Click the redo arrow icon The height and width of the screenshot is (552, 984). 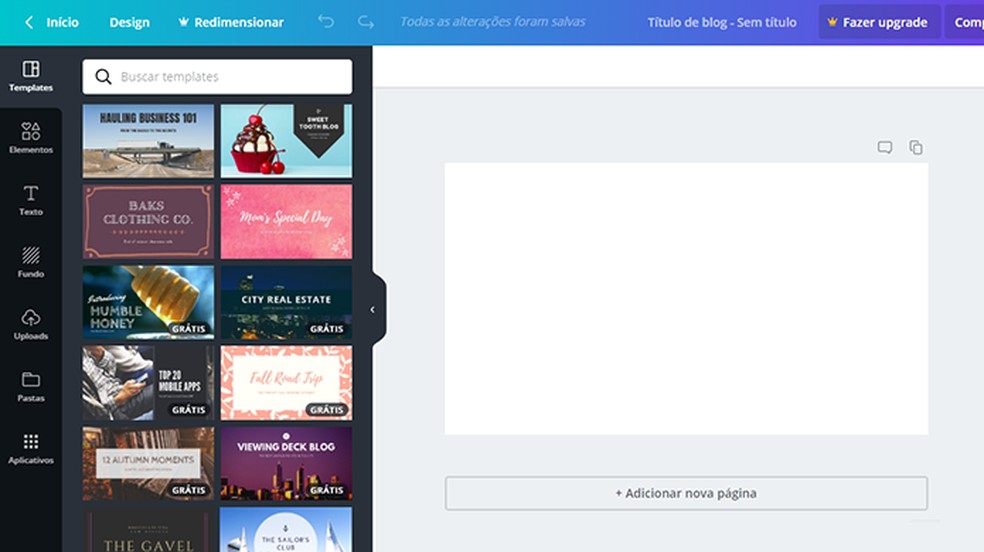pyautogui.click(x=366, y=22)
